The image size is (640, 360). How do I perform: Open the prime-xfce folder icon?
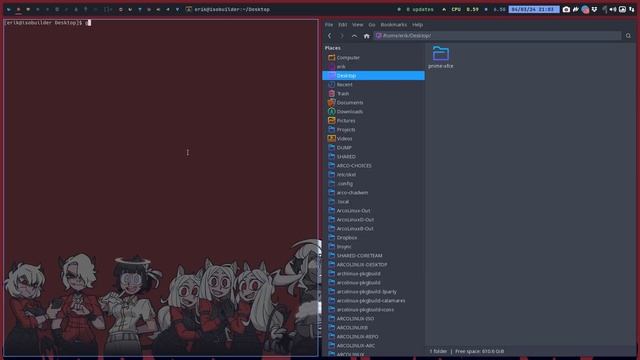click(x=441, y=53)
